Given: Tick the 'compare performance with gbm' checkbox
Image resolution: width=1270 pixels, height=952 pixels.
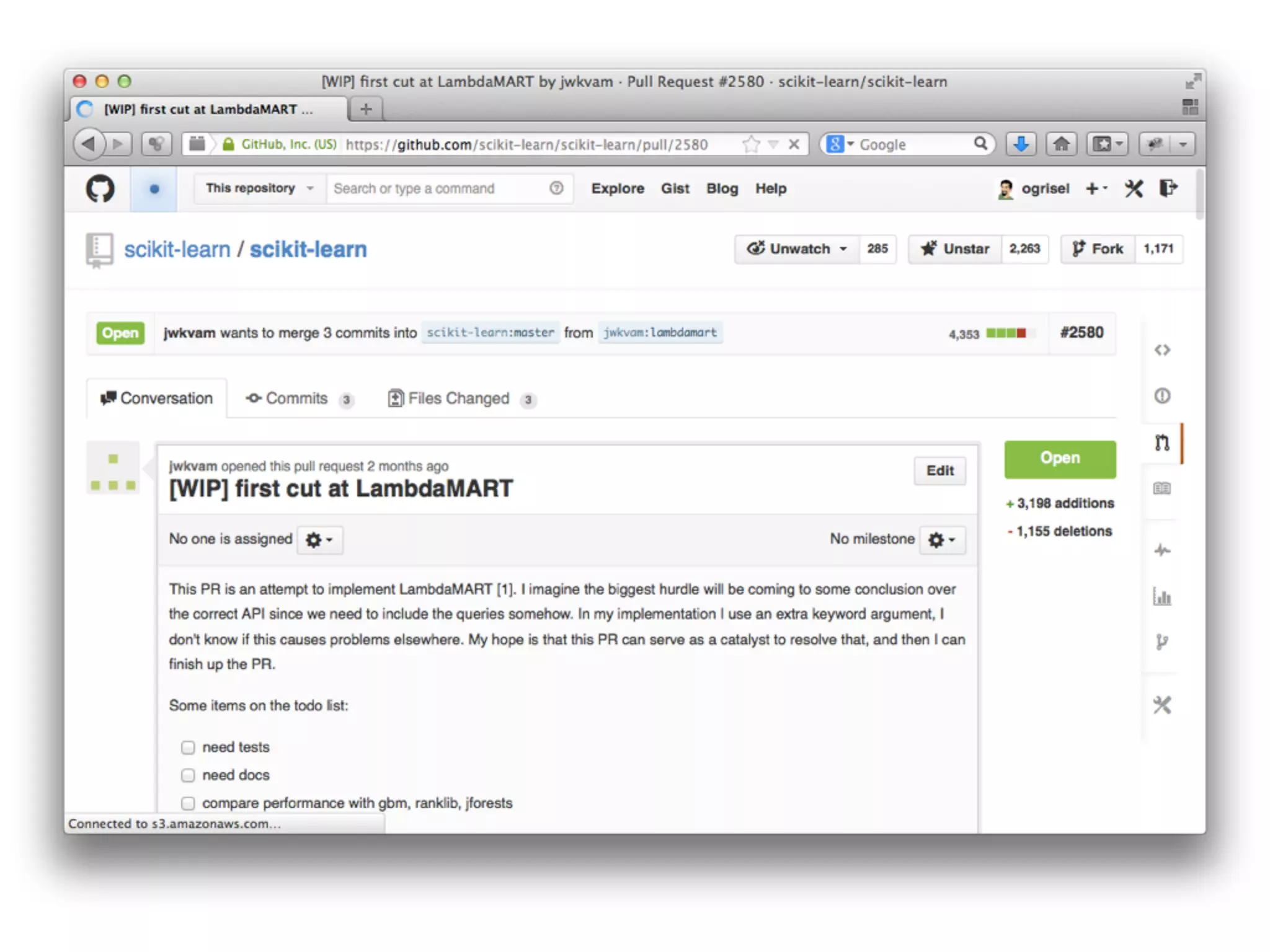Looking at the screenshot, I should [188, 803].
